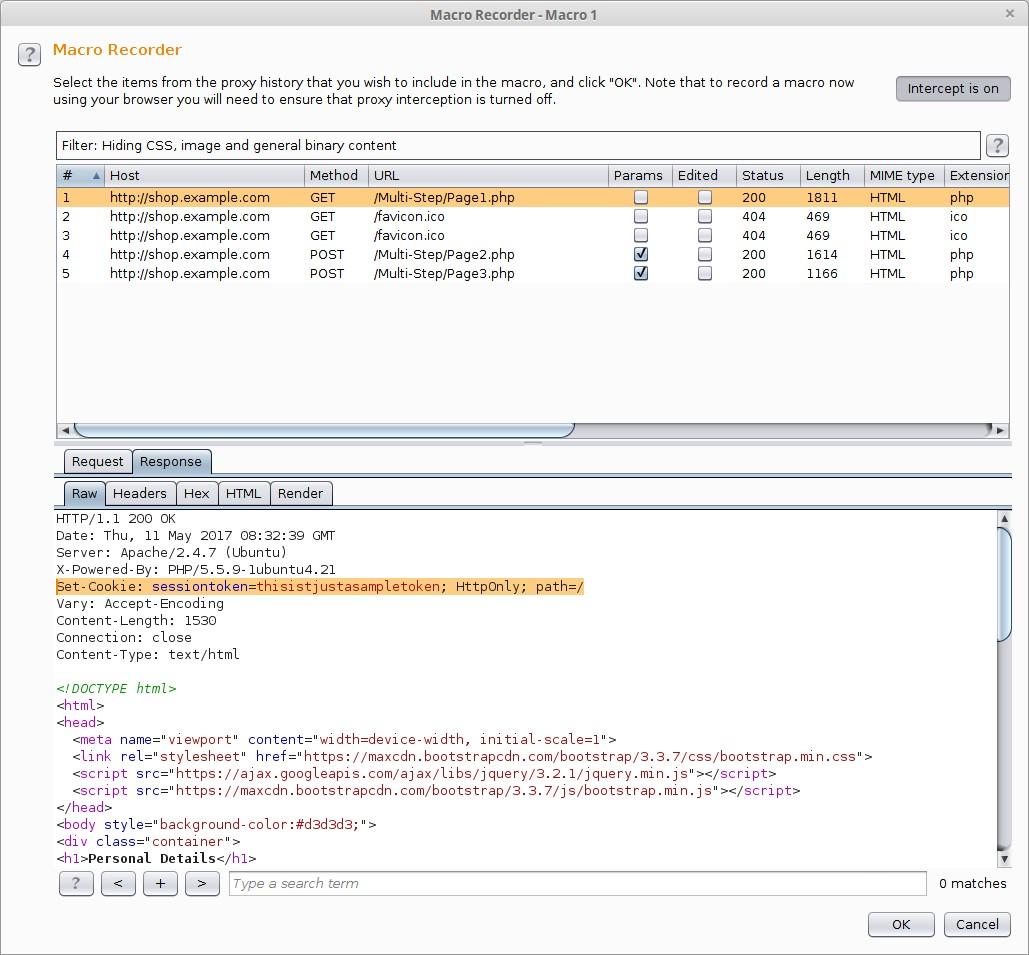Focus the search term input field
Screen dimensions: 1029x955
tap(578, 883)
